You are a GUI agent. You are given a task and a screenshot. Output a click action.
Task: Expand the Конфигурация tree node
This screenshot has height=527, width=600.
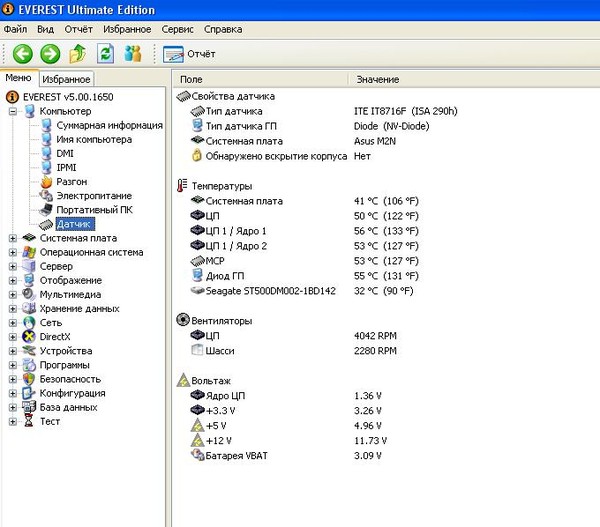point(13,393)
